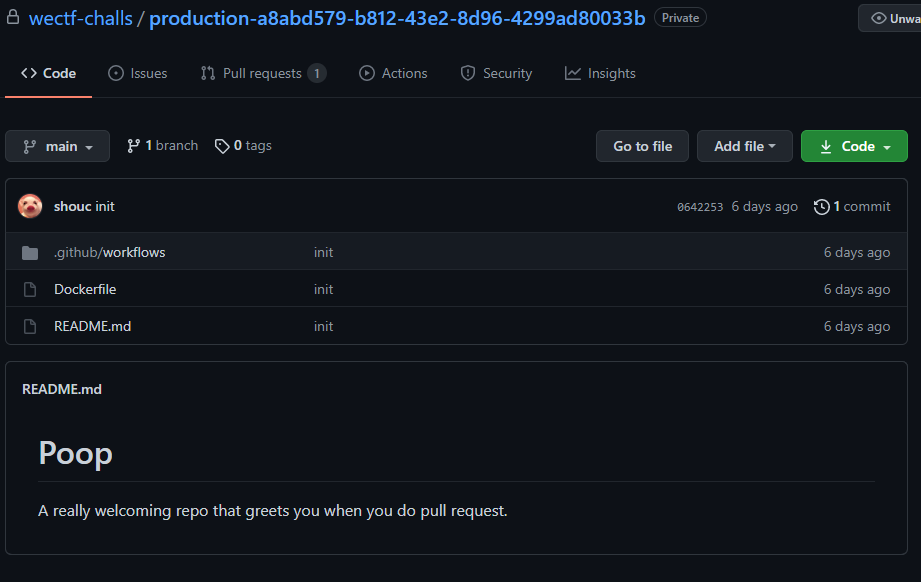Click the file icon beside Dockerfile
The image size is (921, 582).
click(x=30, y=290)
